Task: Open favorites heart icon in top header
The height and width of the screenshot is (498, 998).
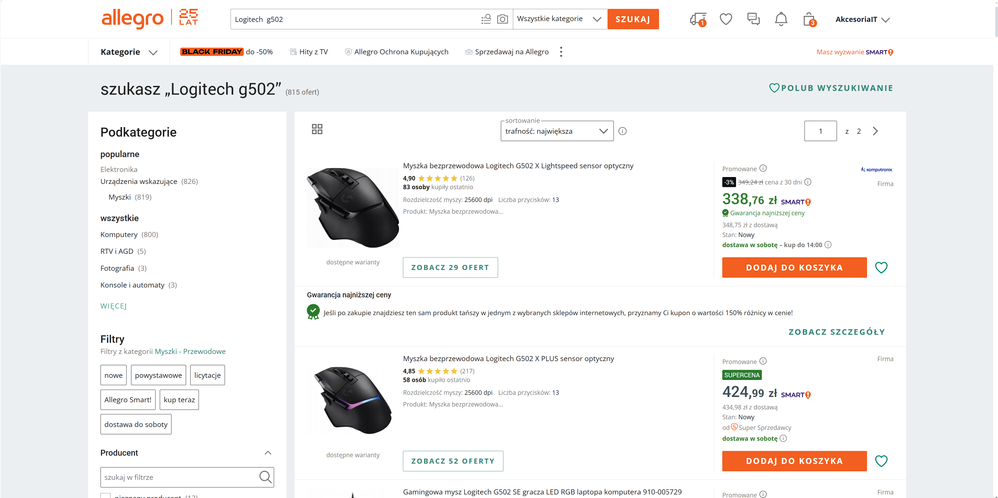Action: coord(726,19)
